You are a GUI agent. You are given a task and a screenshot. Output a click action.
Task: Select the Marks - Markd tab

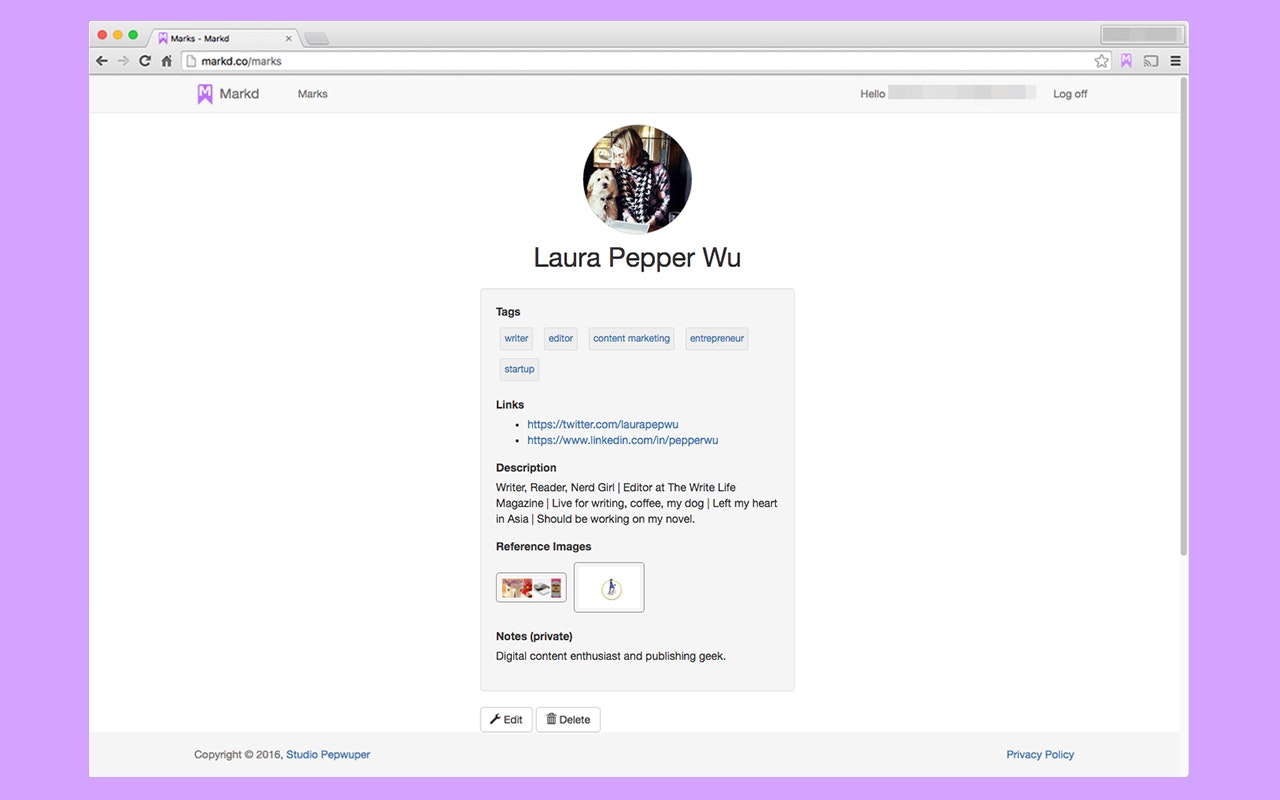tap(225, 39)
